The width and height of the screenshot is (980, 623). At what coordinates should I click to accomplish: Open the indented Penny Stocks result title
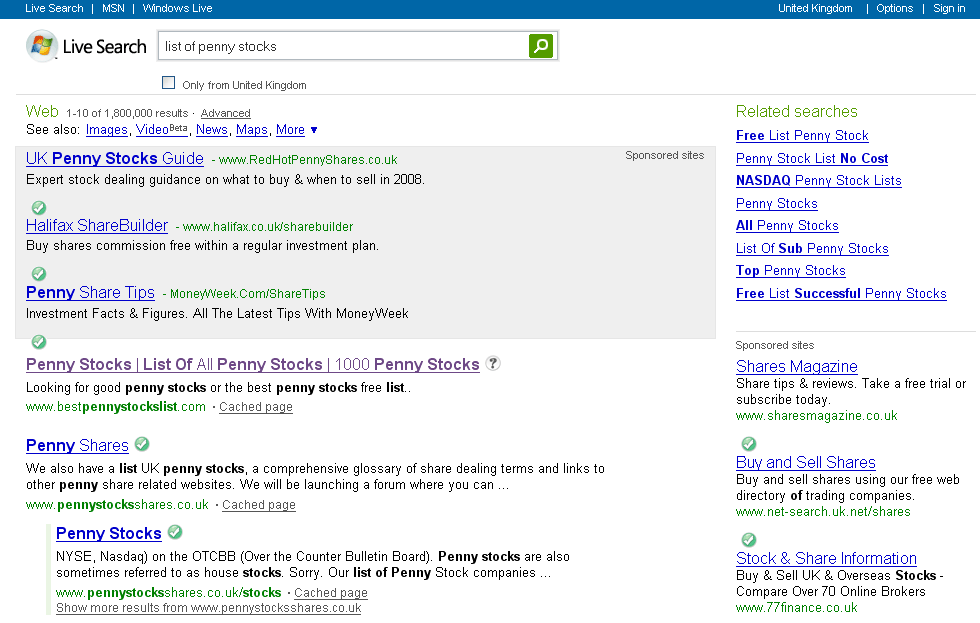[x=109, y=533]
